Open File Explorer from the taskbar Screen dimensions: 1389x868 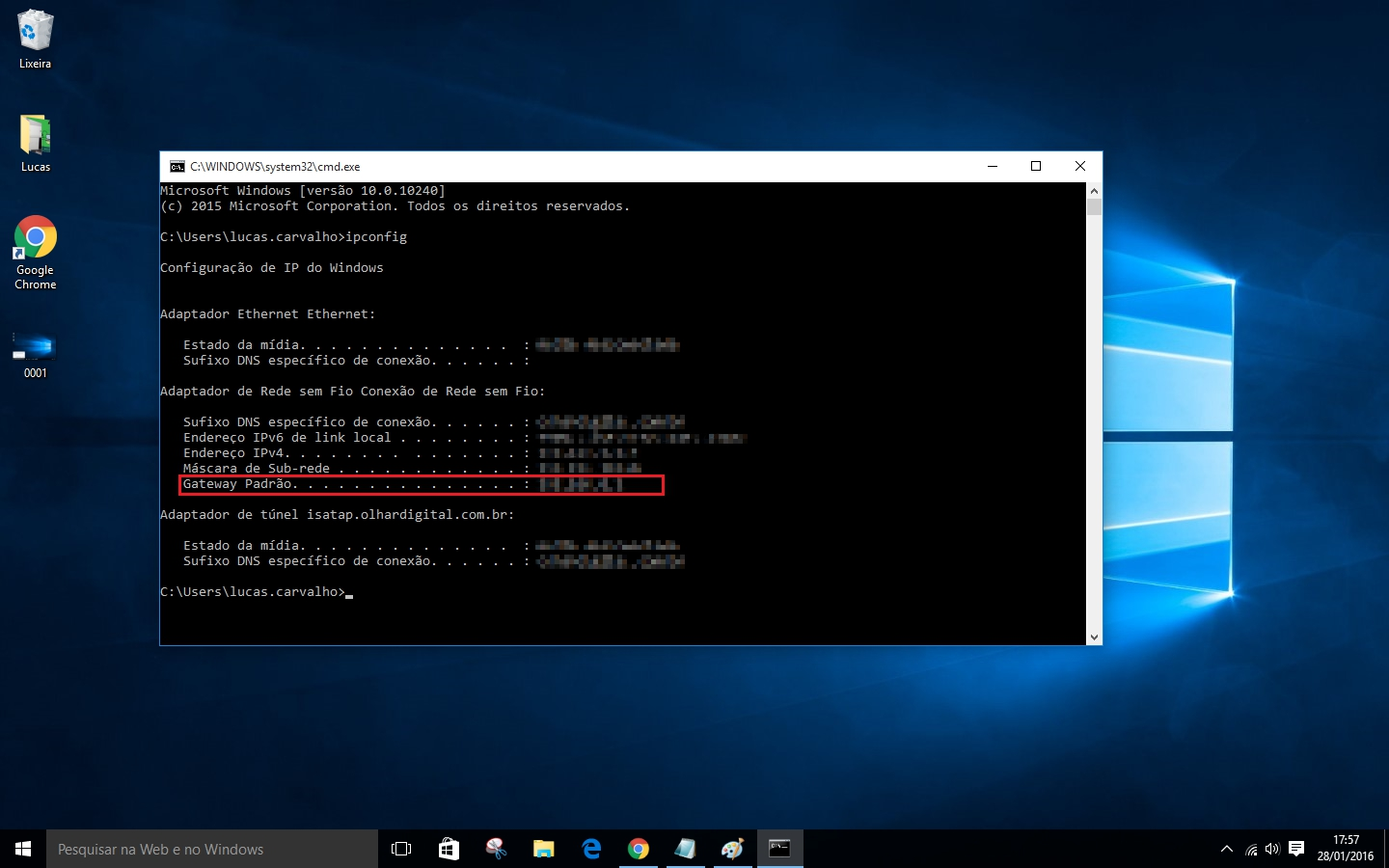point(543,849)
